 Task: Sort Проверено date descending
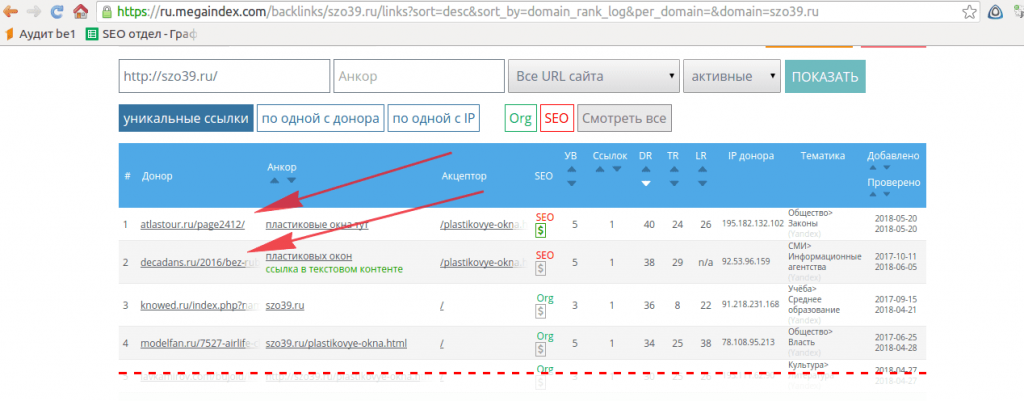[887, 194]
